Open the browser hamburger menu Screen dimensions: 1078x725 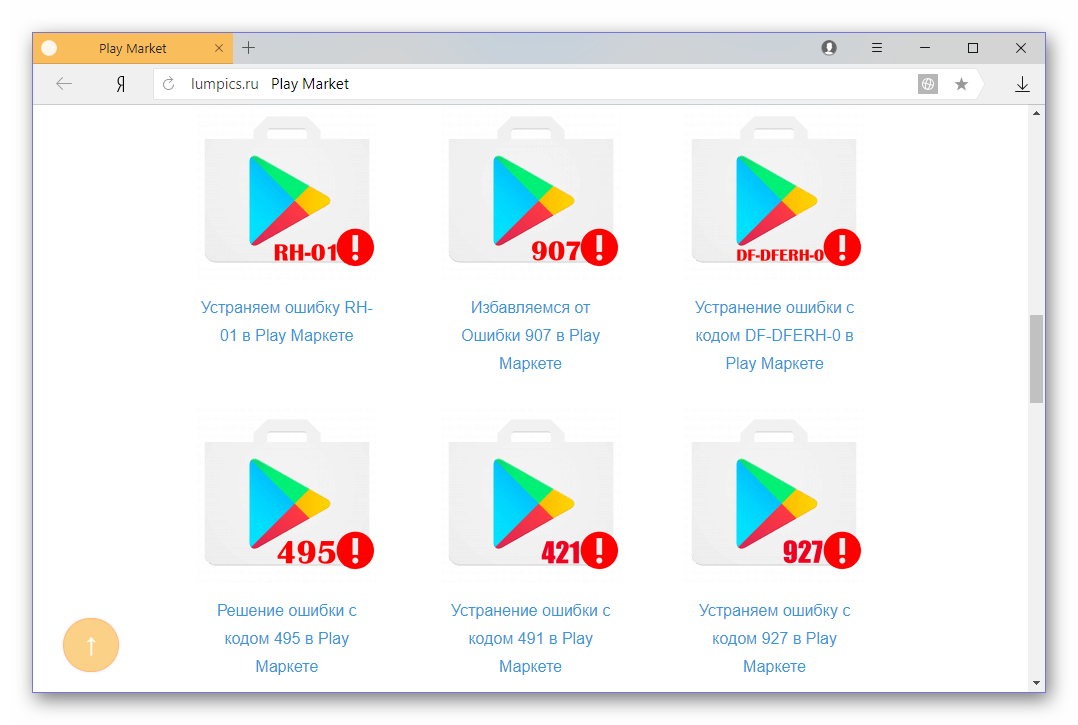pos(877,47)
